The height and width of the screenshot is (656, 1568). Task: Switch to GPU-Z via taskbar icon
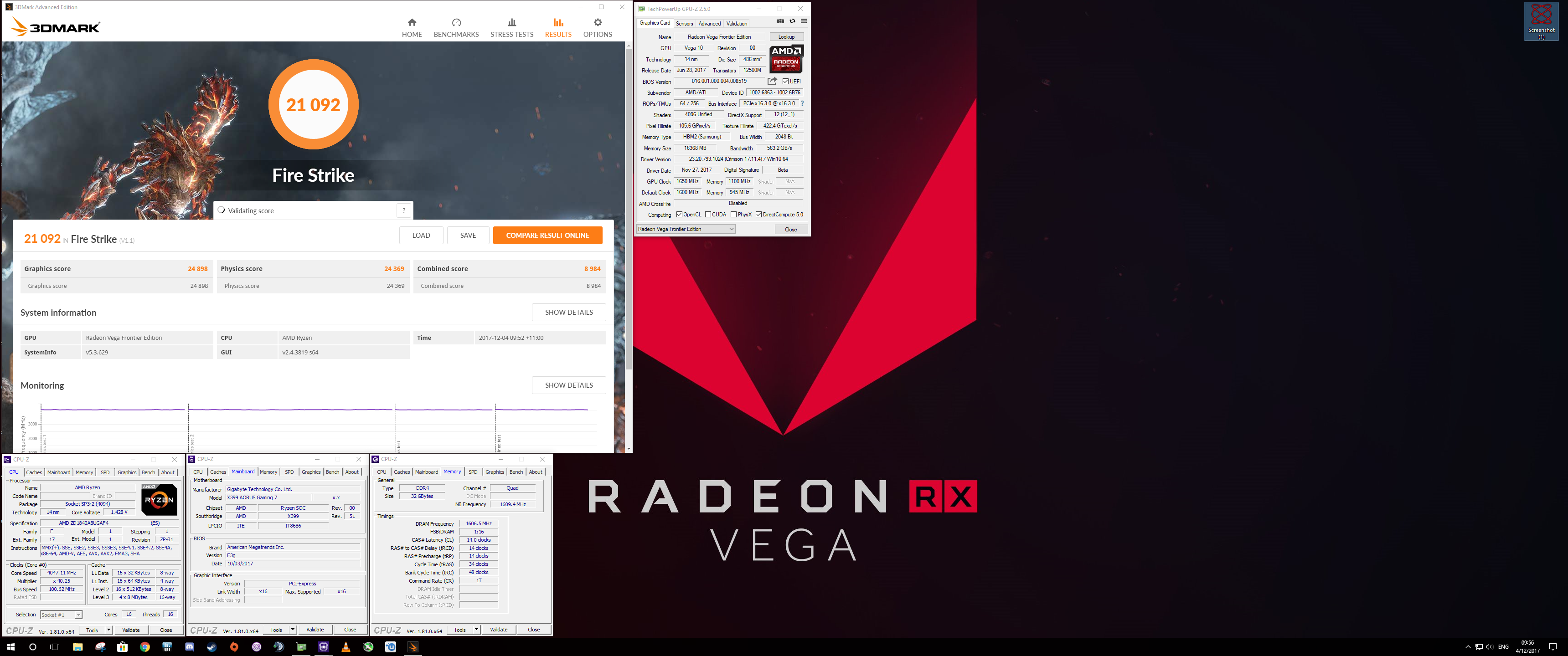pyautogui.click(x=301, y=647)
